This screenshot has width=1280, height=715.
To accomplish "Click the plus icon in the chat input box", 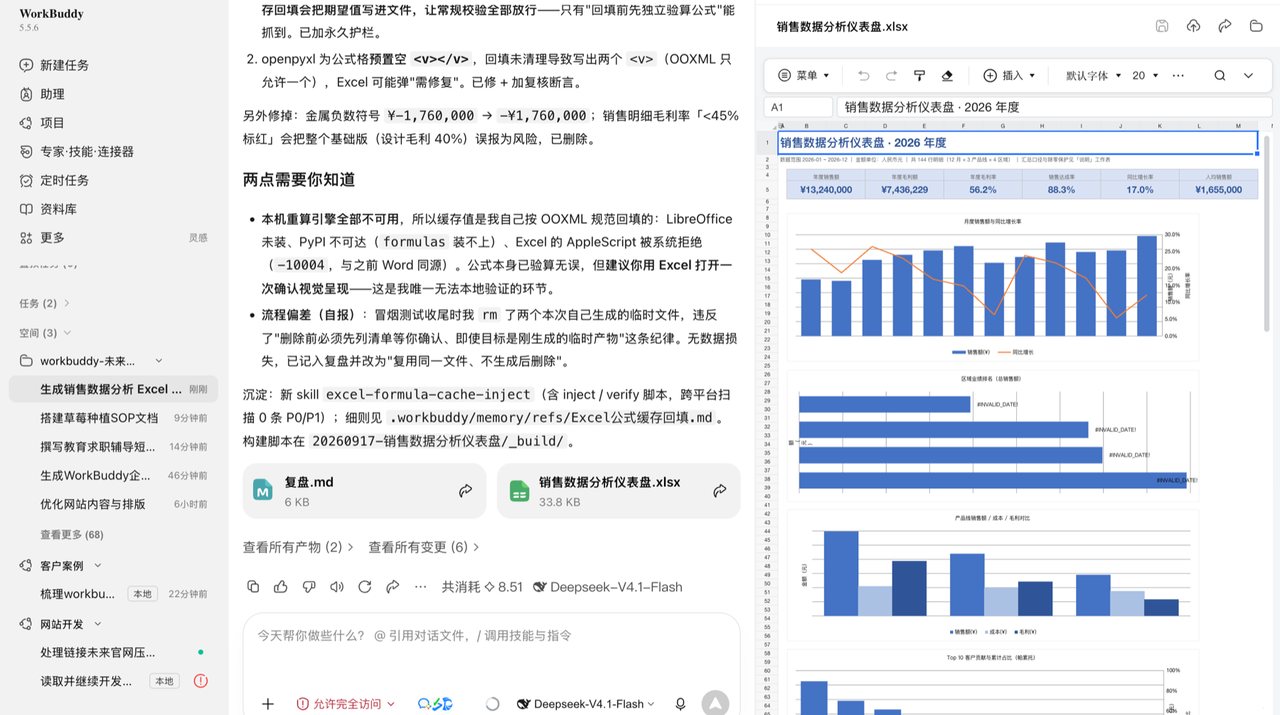I will pyautogui.click(x=268, y=704).
